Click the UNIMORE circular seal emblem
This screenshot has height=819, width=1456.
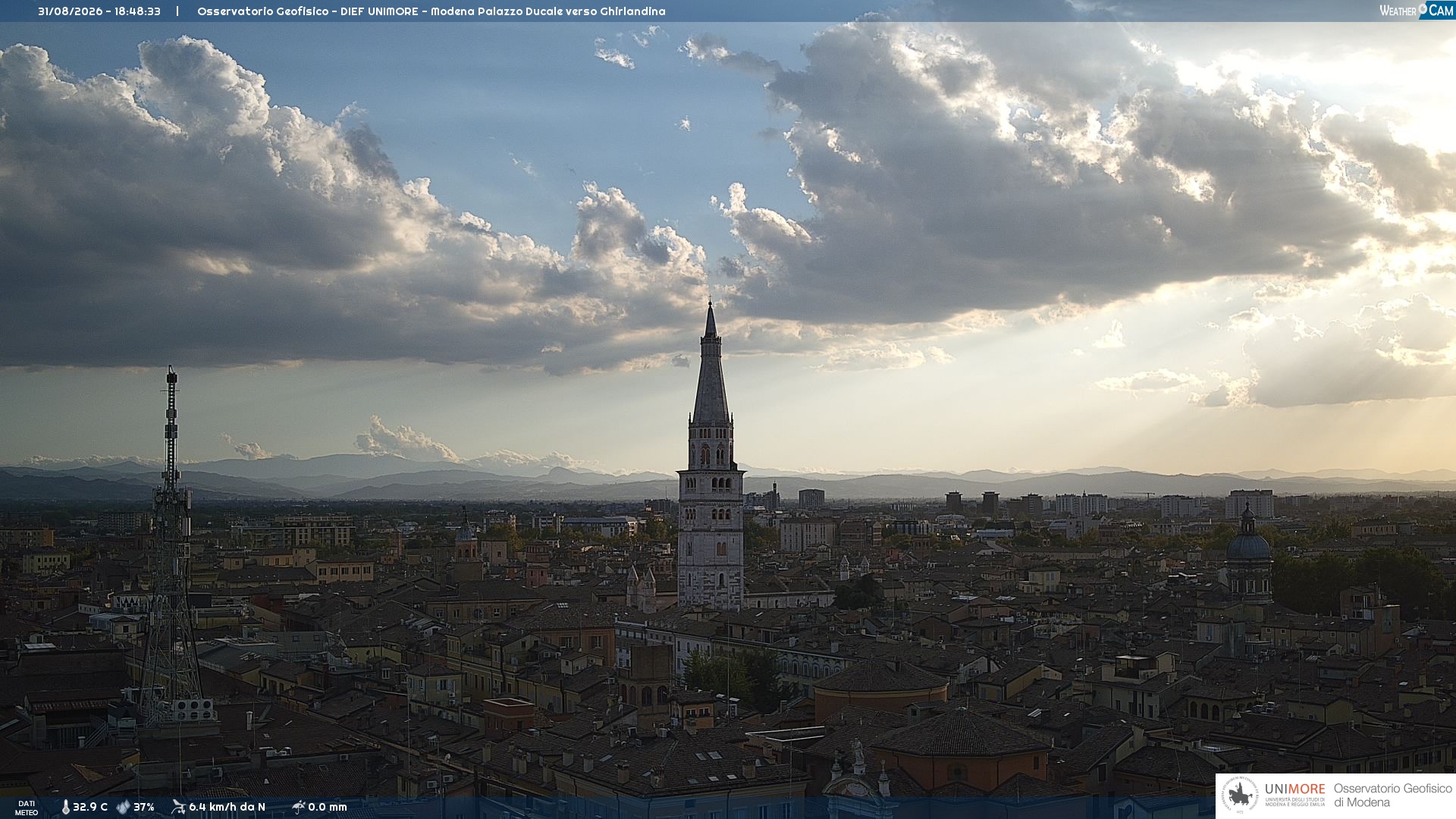click(1240, 795)
